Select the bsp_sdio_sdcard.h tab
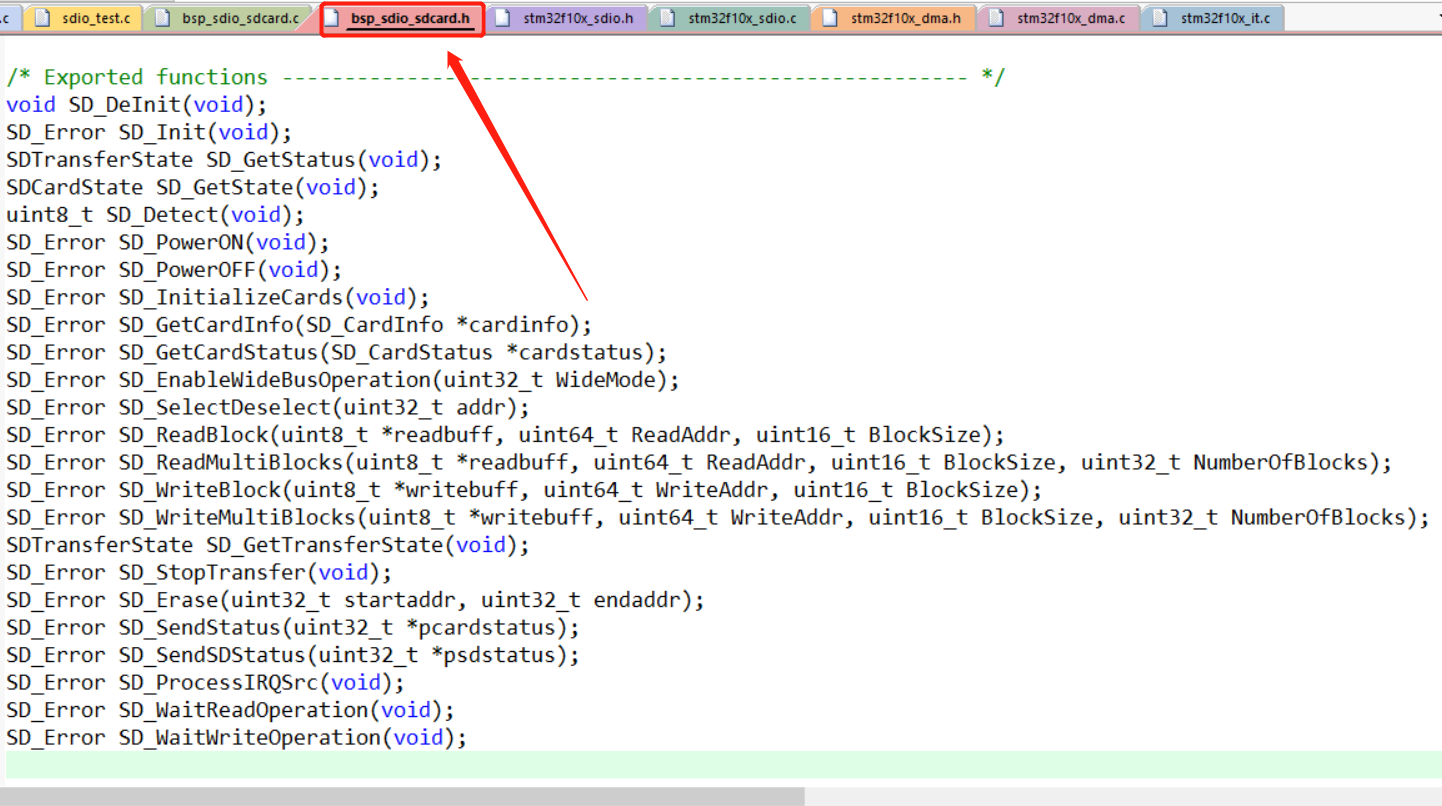Screen dimensions: 1442x806 (402, 19)
